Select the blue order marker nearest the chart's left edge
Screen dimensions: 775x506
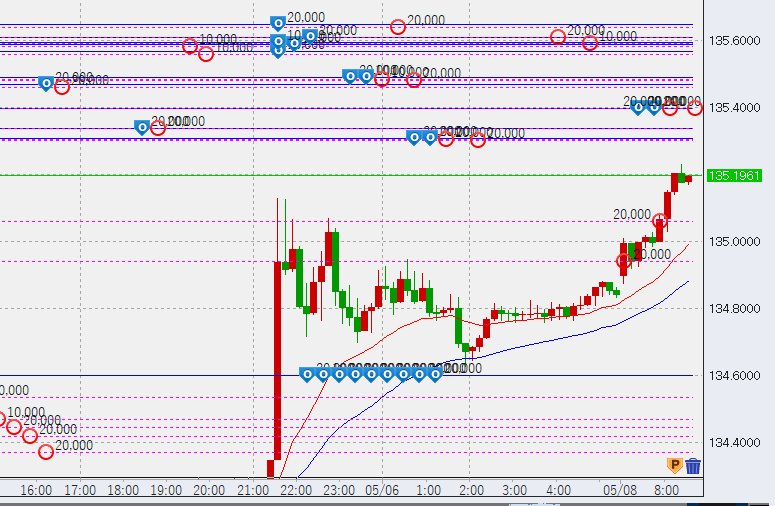(x=46, y=83)
